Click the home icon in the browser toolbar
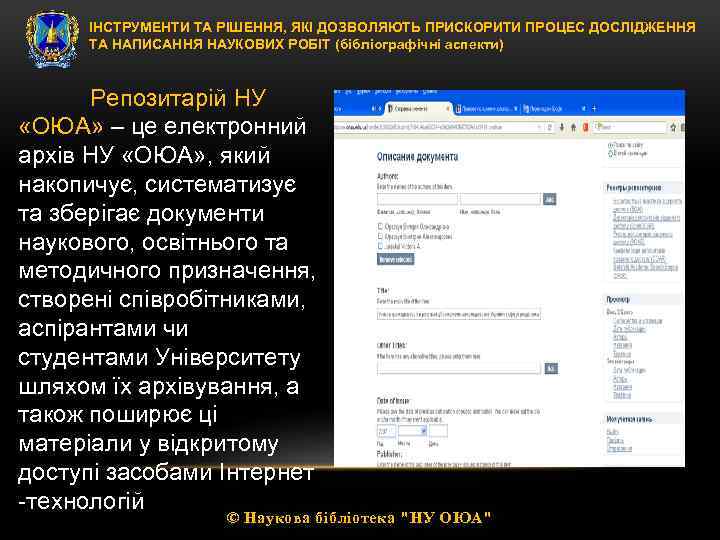 [574, 127]
